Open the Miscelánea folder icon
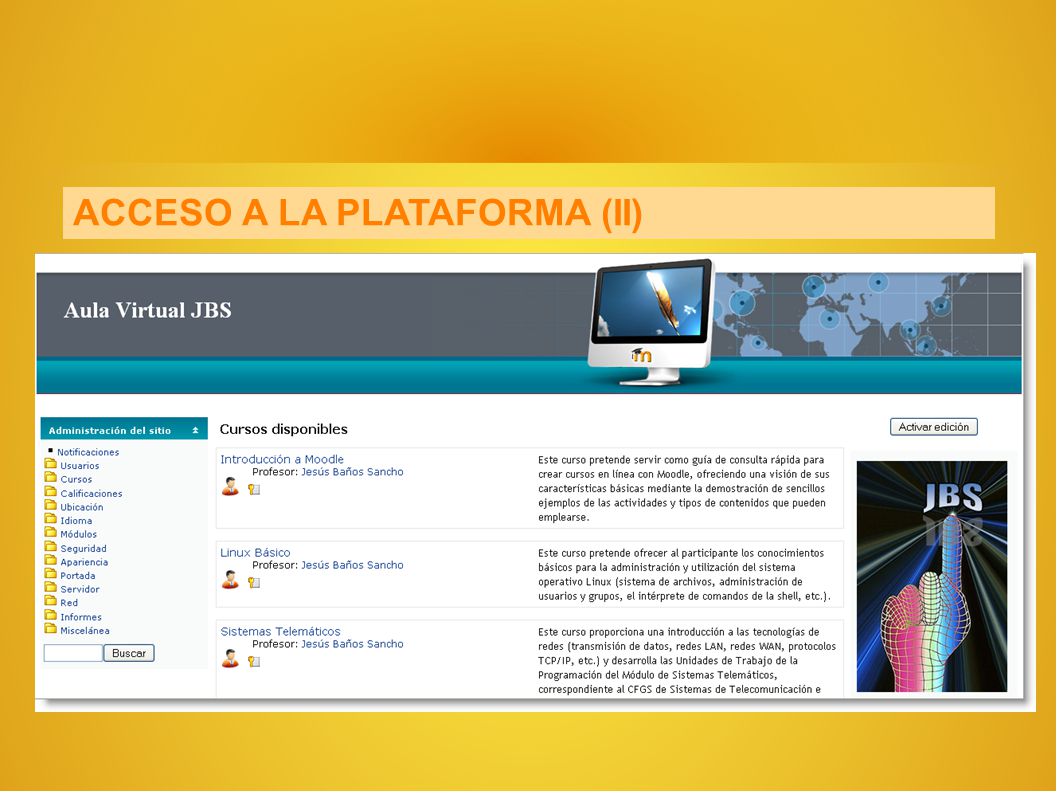1058x793 pixels. tap(51, 629)
